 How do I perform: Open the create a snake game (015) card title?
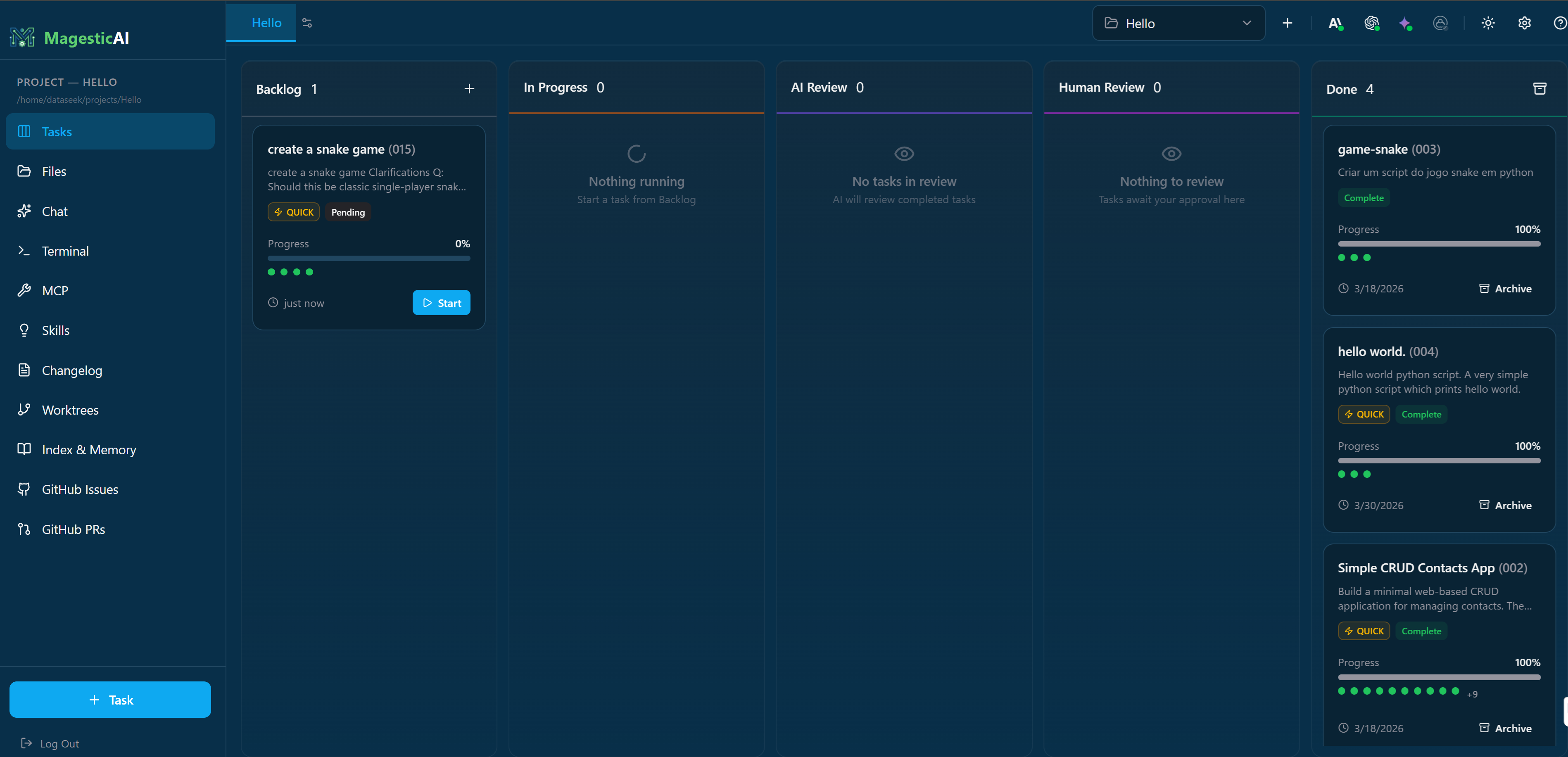[x=342, y=149]
